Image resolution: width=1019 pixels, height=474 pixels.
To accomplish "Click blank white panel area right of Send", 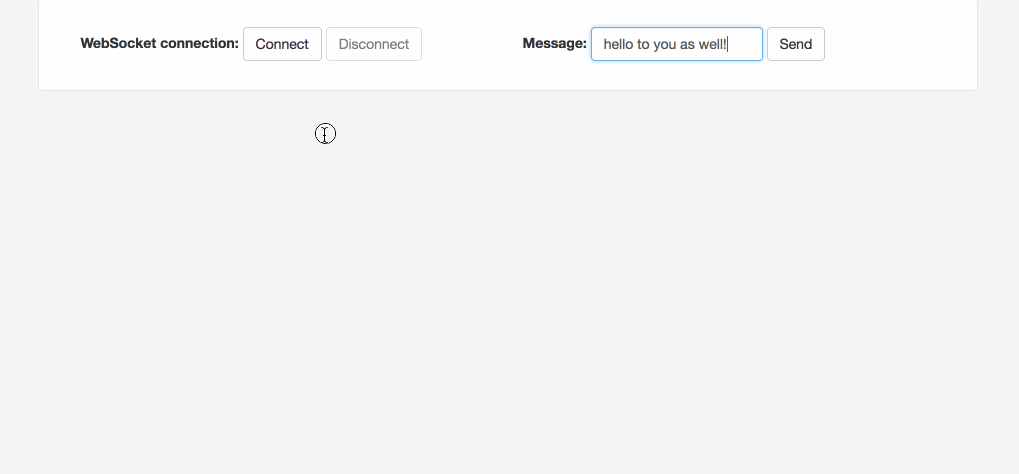I will (900, 44).
